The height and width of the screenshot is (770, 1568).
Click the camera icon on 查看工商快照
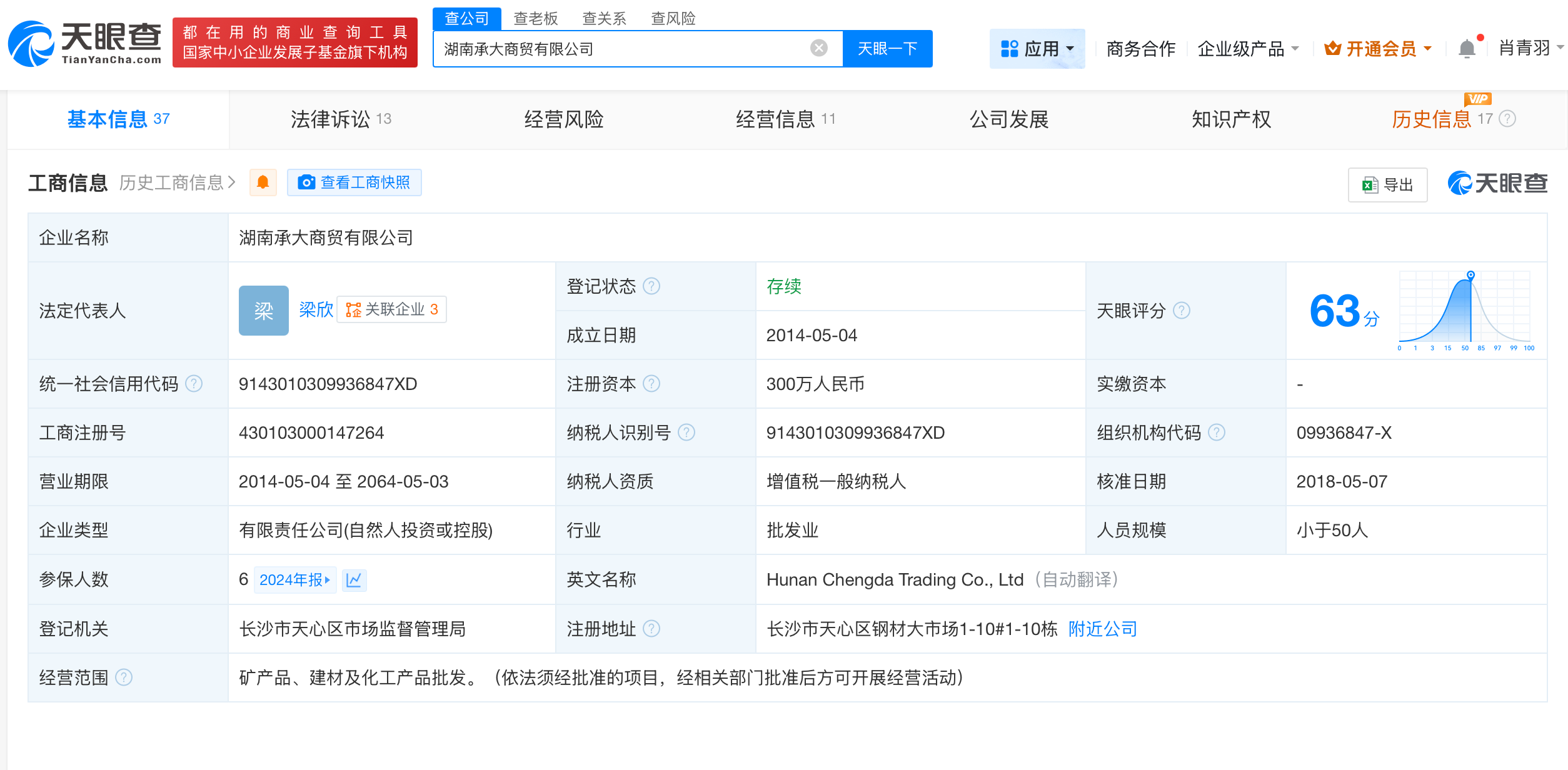[306, 182]
